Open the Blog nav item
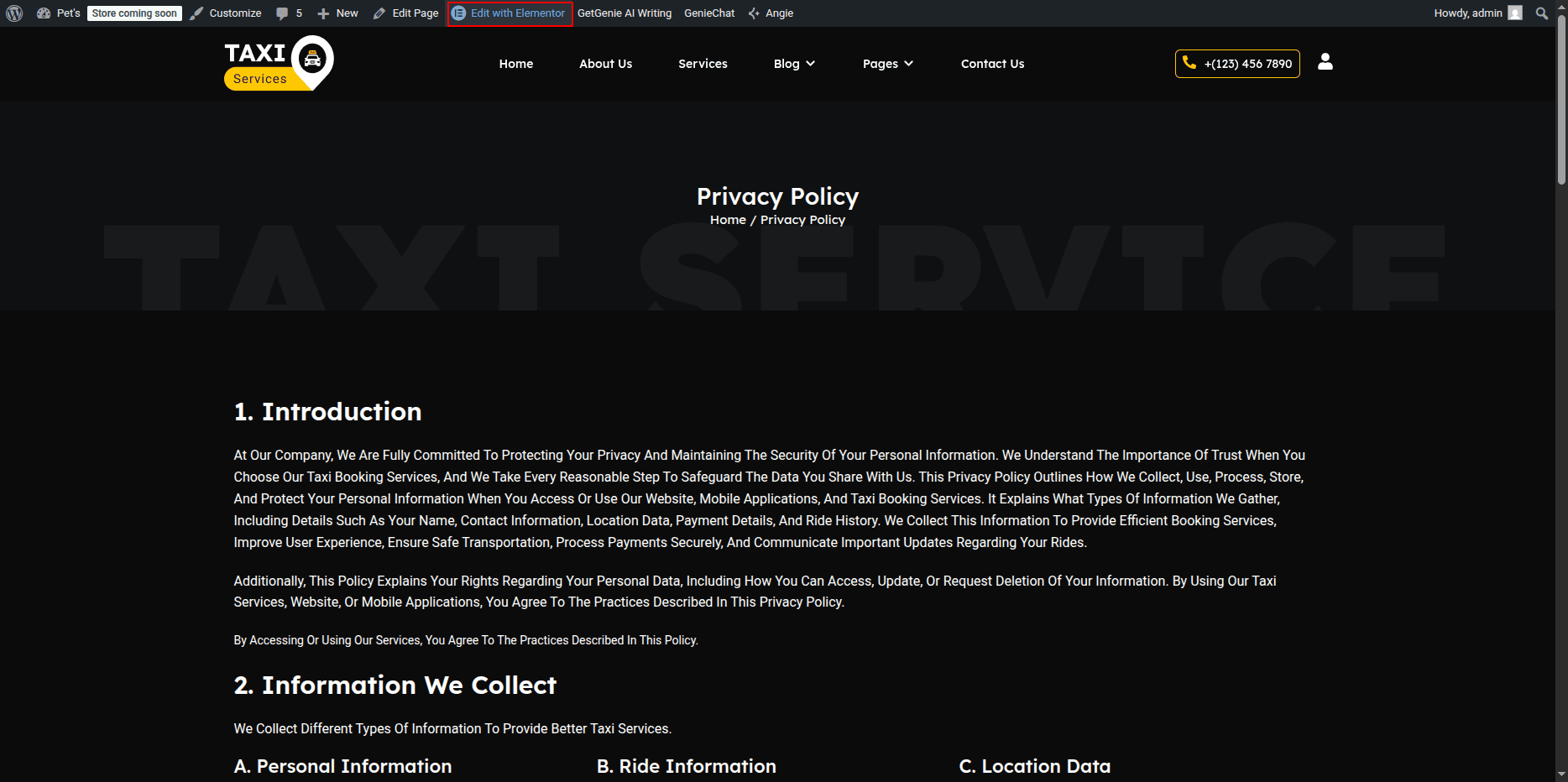Screen dimensions: 1568x782 [x=787, y=64]
